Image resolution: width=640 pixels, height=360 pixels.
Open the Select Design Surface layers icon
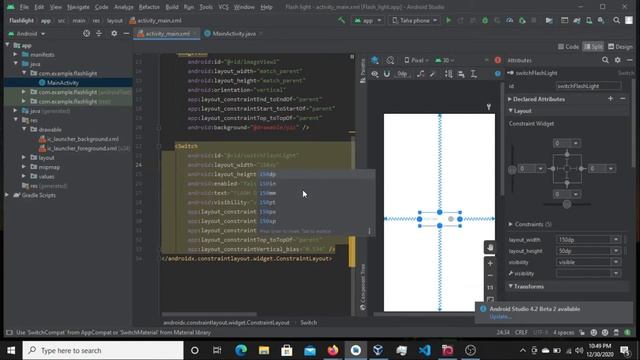point(375,60)
